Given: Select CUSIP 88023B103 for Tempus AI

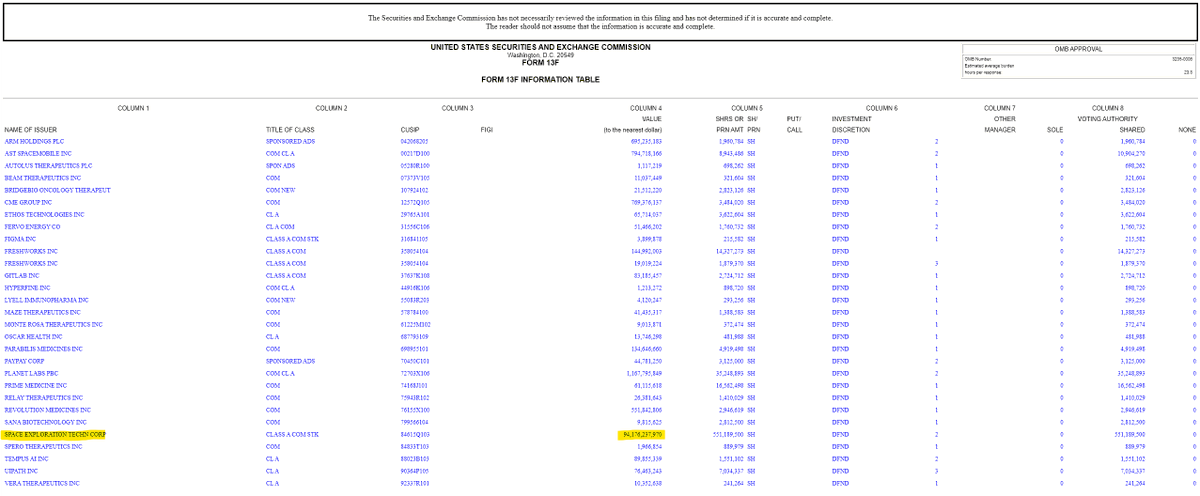Looking at the screenshot, I should click(414, 459).
